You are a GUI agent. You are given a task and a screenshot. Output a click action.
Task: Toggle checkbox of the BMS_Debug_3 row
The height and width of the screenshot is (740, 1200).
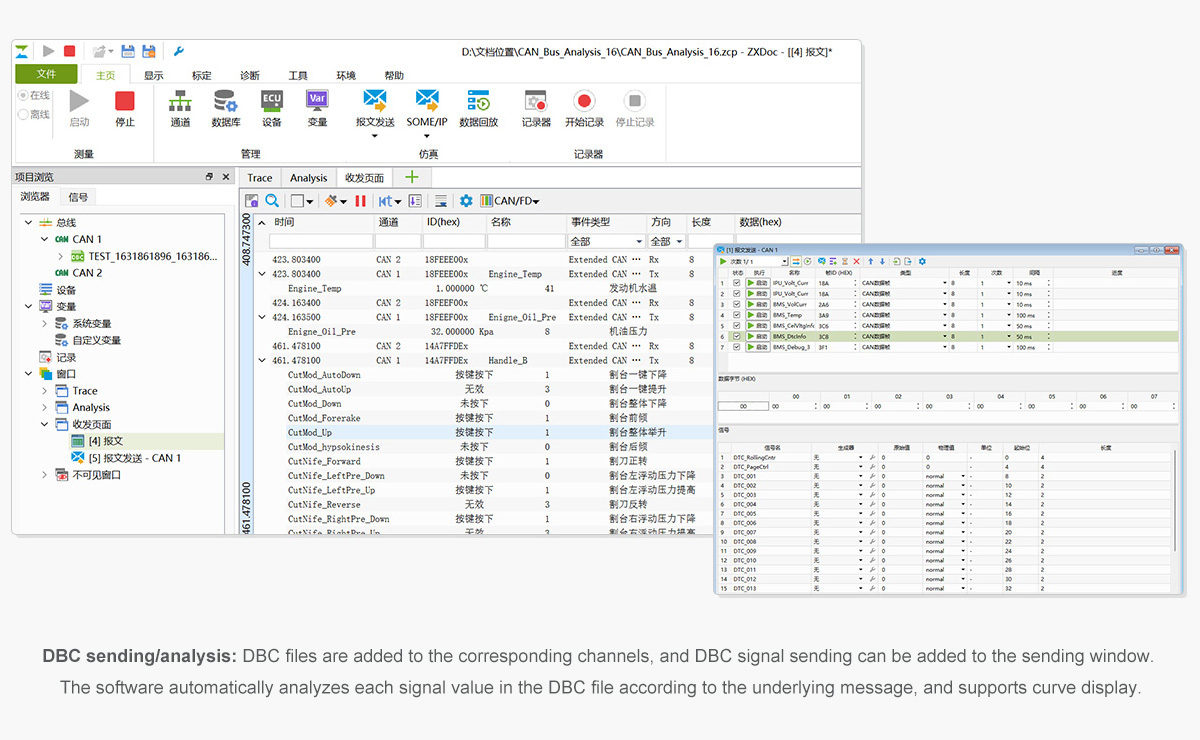(x=737, y=348)
